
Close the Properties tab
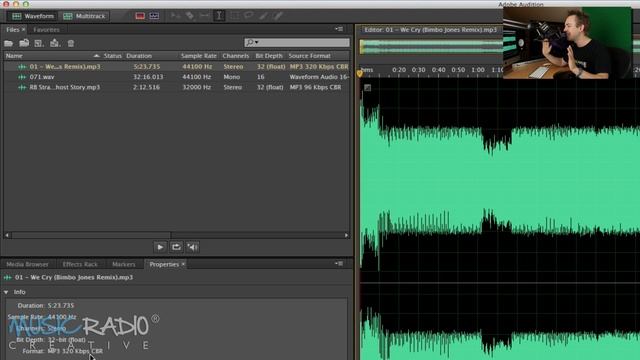coord(183,264)
